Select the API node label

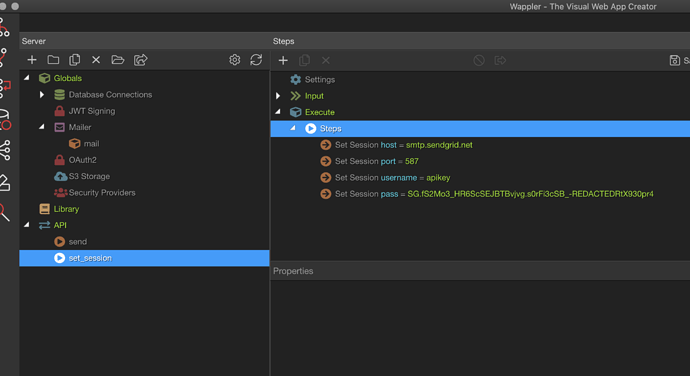[x=60, y=225]
